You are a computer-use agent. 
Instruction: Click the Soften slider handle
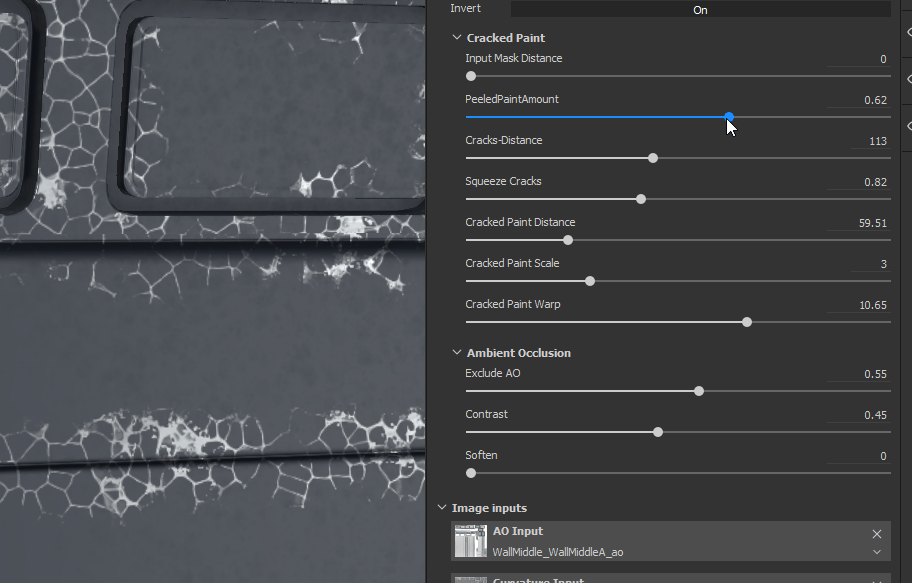[x=471, y=473]
